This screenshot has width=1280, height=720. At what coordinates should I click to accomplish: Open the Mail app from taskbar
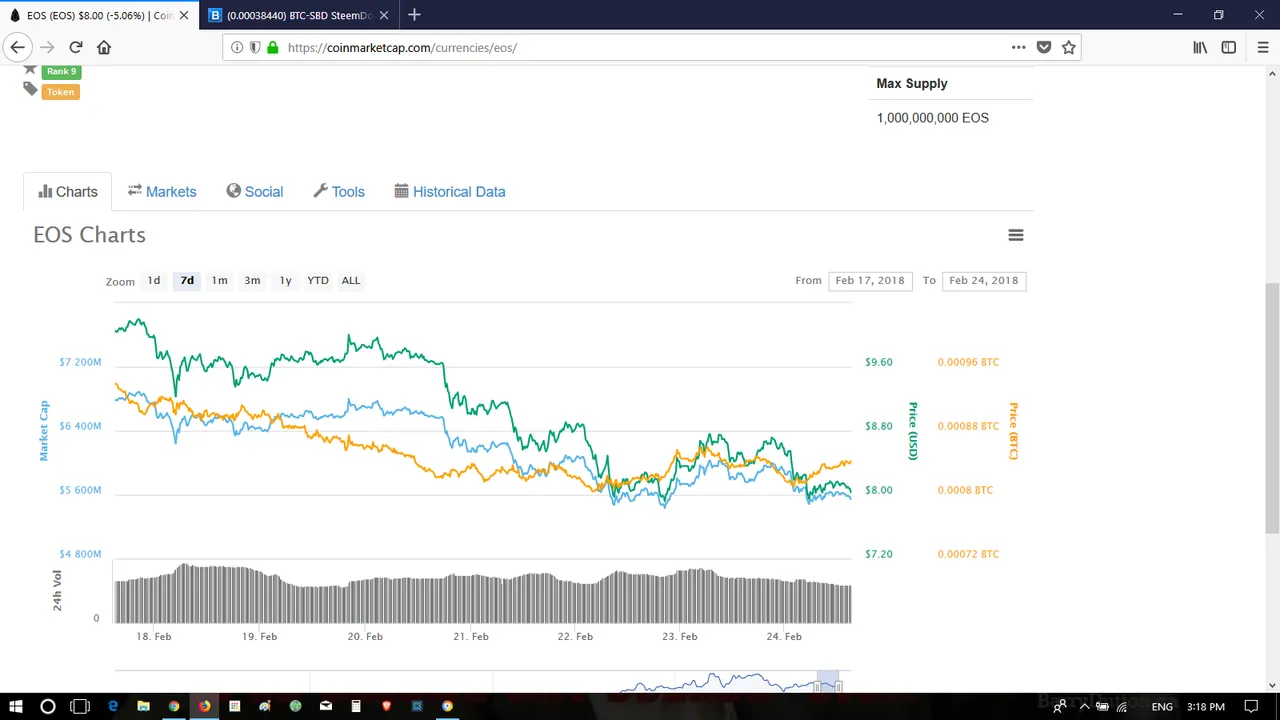(x=325, y=706)
